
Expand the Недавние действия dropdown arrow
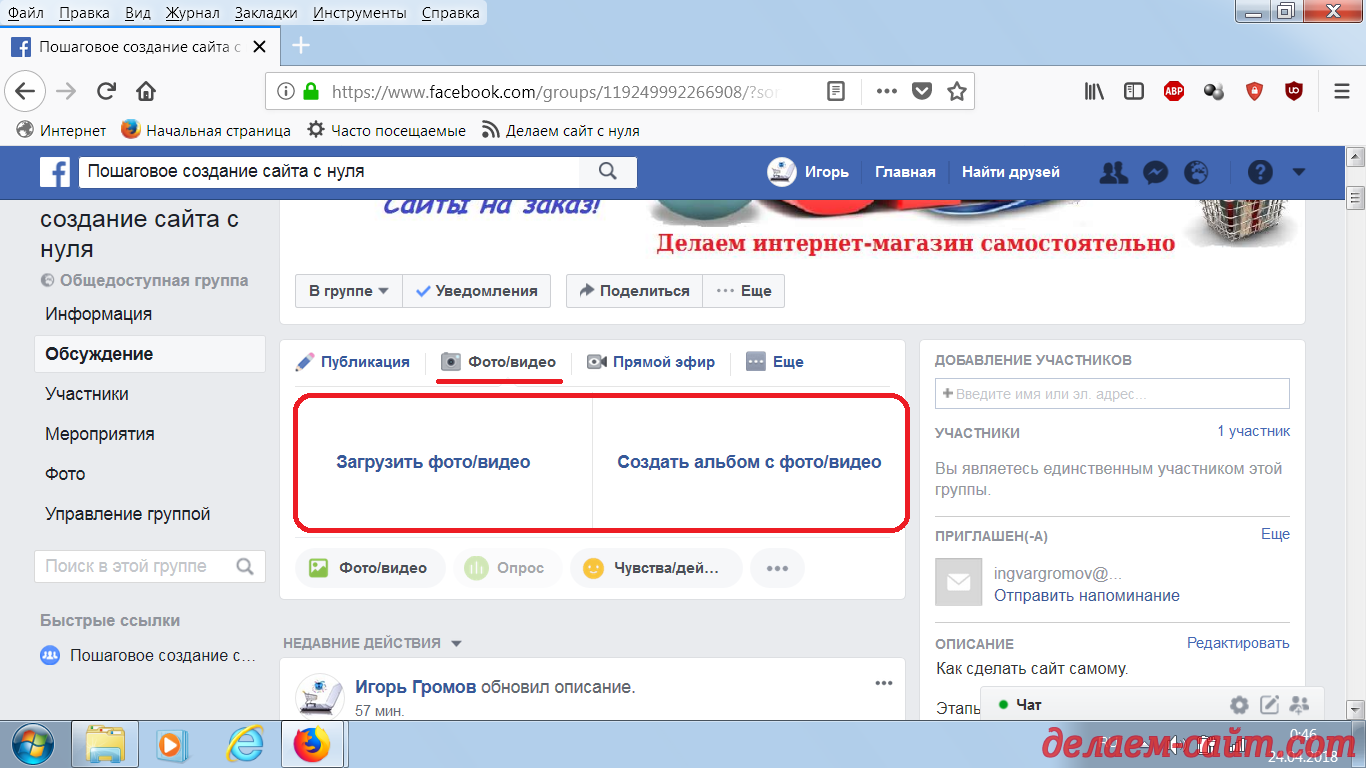(456, 643)
